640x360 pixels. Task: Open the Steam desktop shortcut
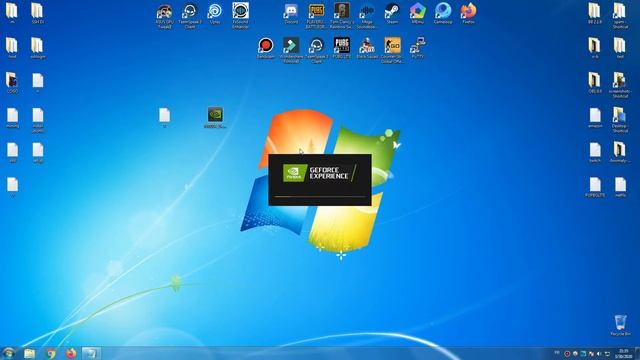pyautogui.click(x=392, y=14)
